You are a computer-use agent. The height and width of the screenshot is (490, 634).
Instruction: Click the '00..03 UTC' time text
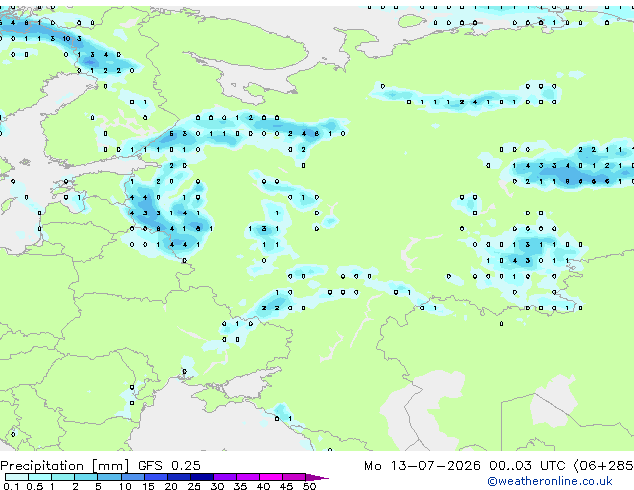click(527, 466)
